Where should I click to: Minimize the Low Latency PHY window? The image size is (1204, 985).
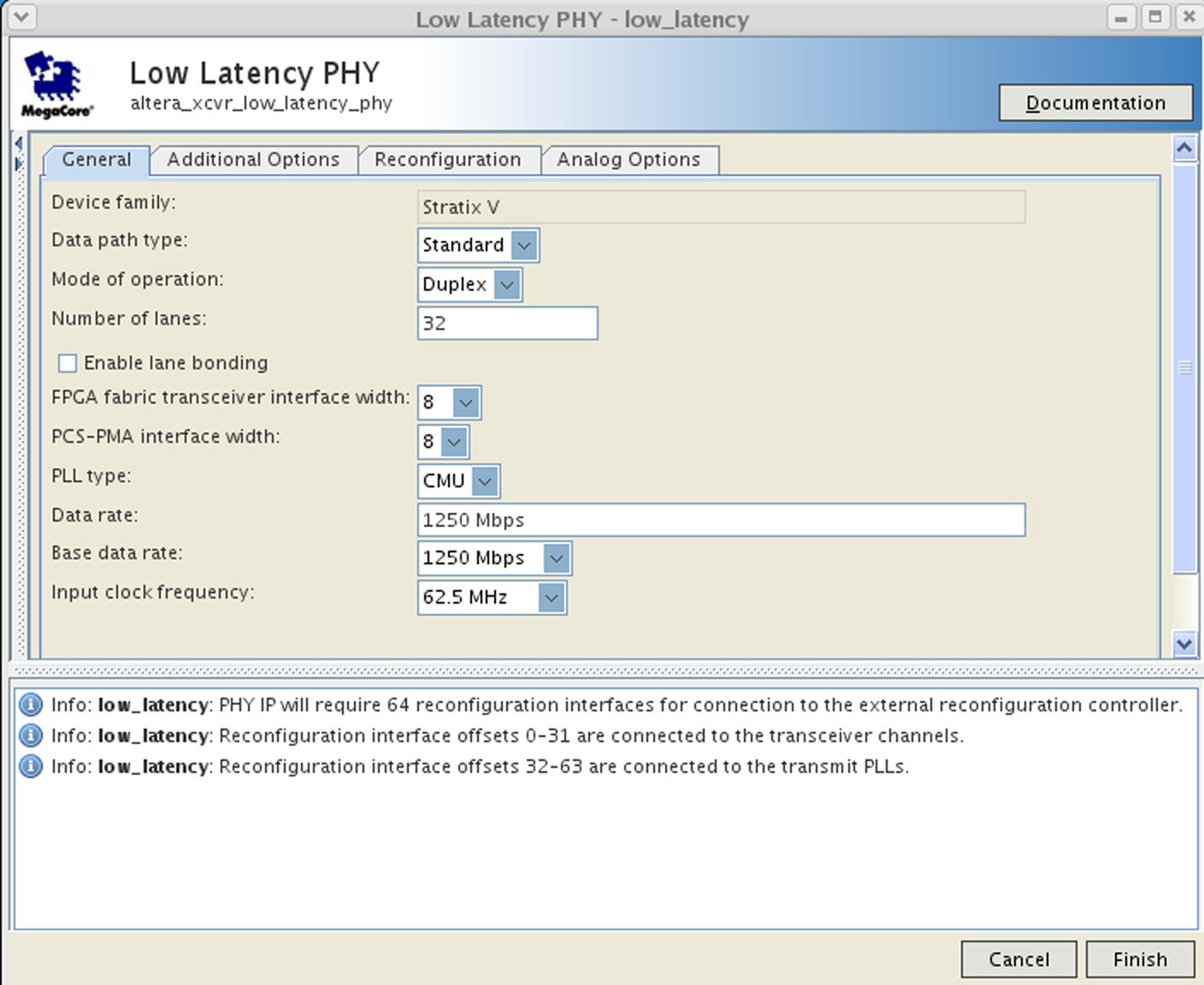click(x=1121, y=17)
